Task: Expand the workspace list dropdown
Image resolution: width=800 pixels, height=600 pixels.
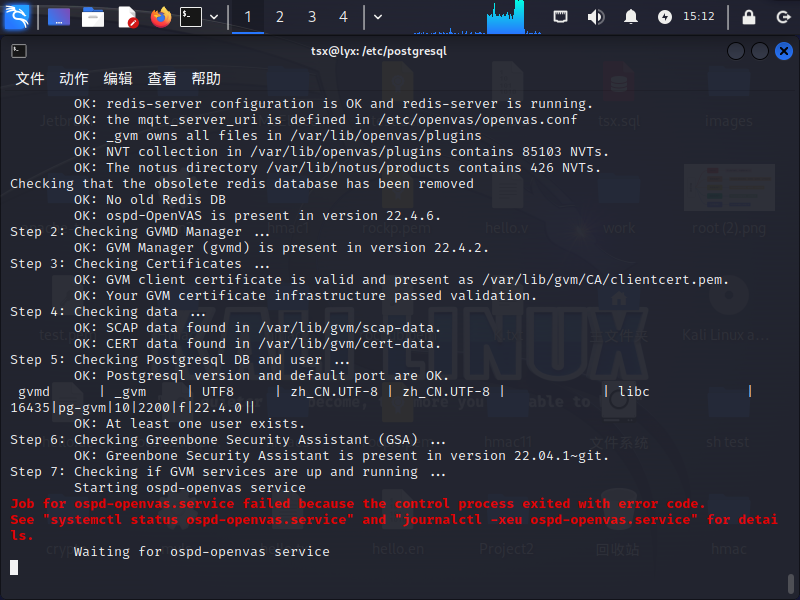Action: 378,17
